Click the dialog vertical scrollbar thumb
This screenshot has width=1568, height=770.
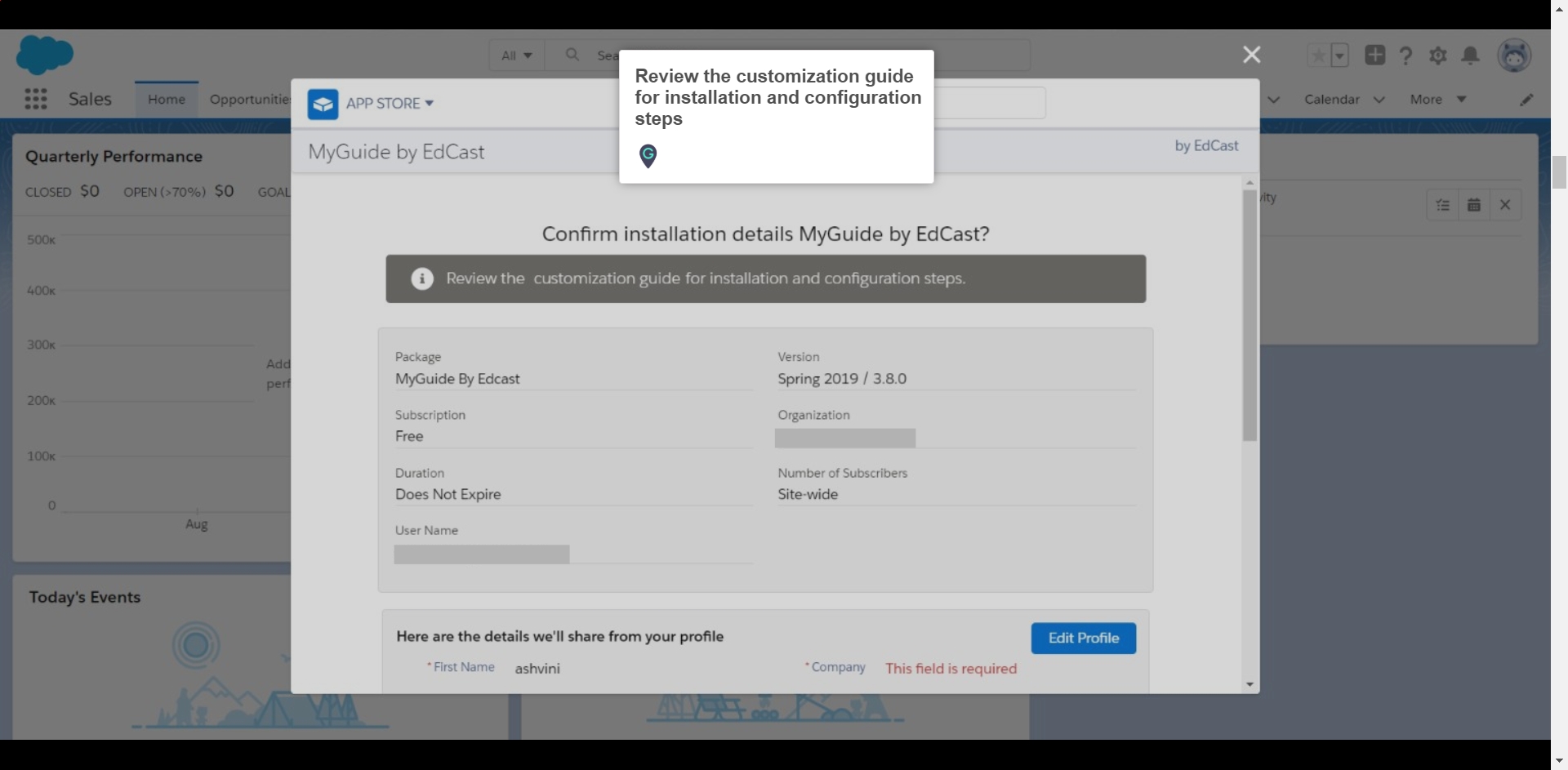pyautogui.click(x=1249, y=316)
